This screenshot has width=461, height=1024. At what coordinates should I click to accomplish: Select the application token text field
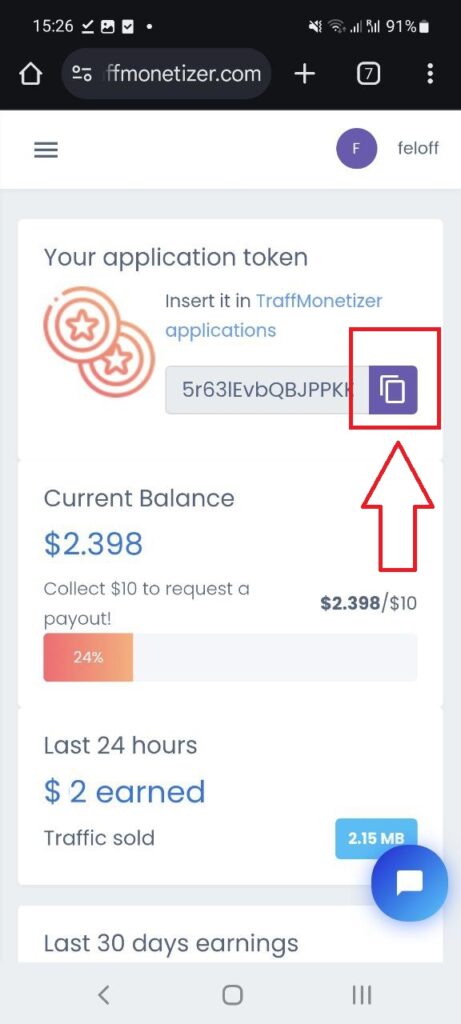tap(267, 390)
